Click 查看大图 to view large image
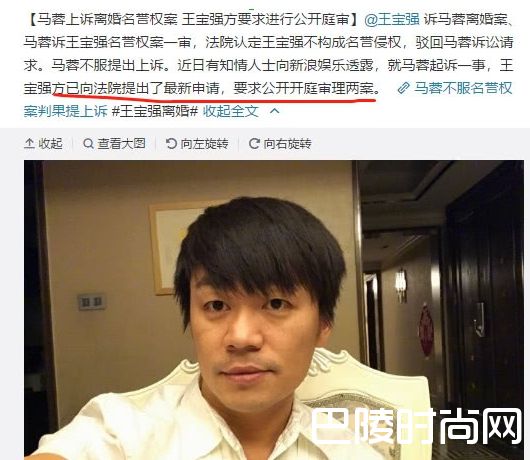Viewport: 530px width, 460px height. [x=121, y=144]
